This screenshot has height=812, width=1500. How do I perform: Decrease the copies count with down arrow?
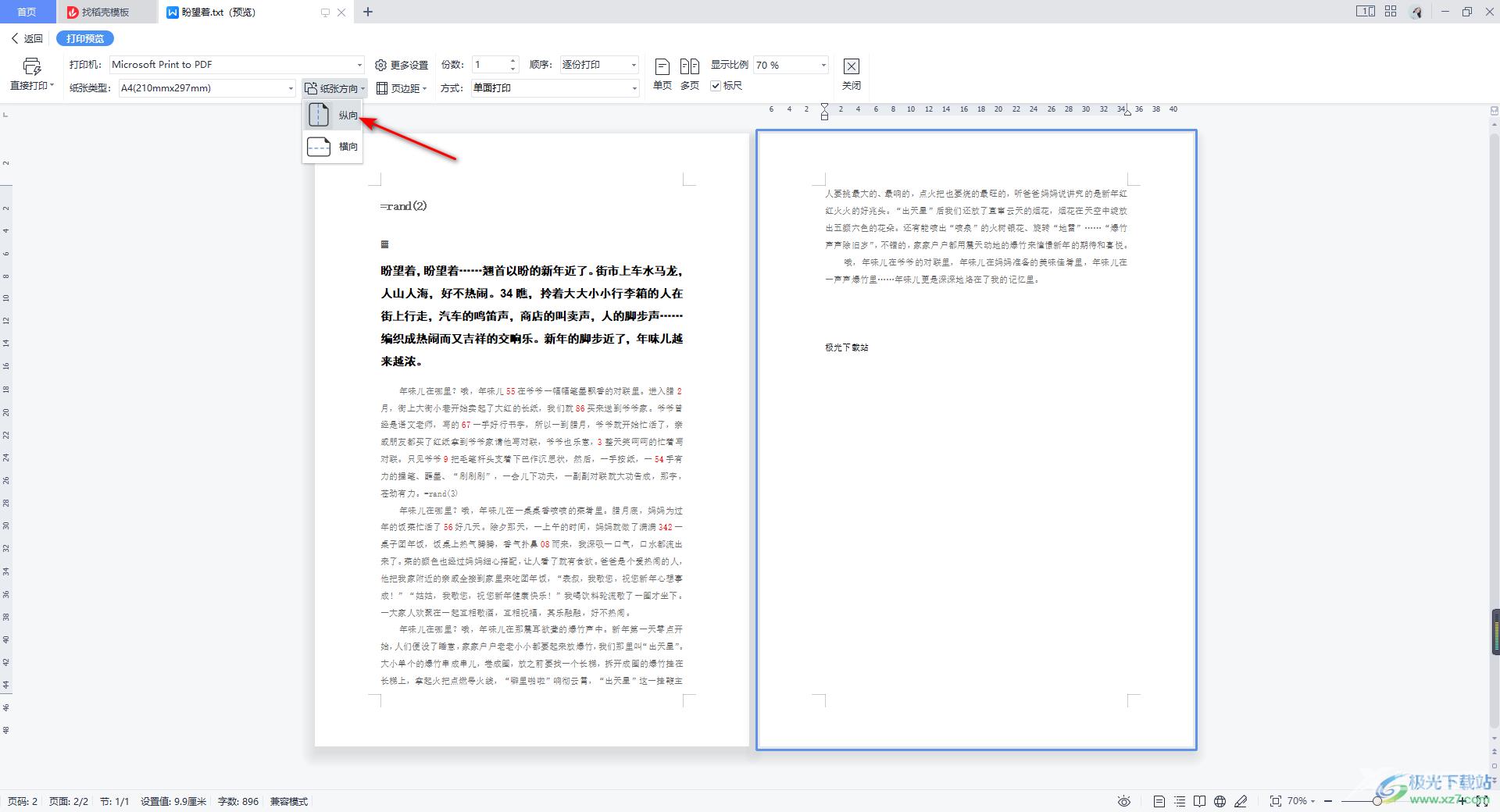point(513,69)
